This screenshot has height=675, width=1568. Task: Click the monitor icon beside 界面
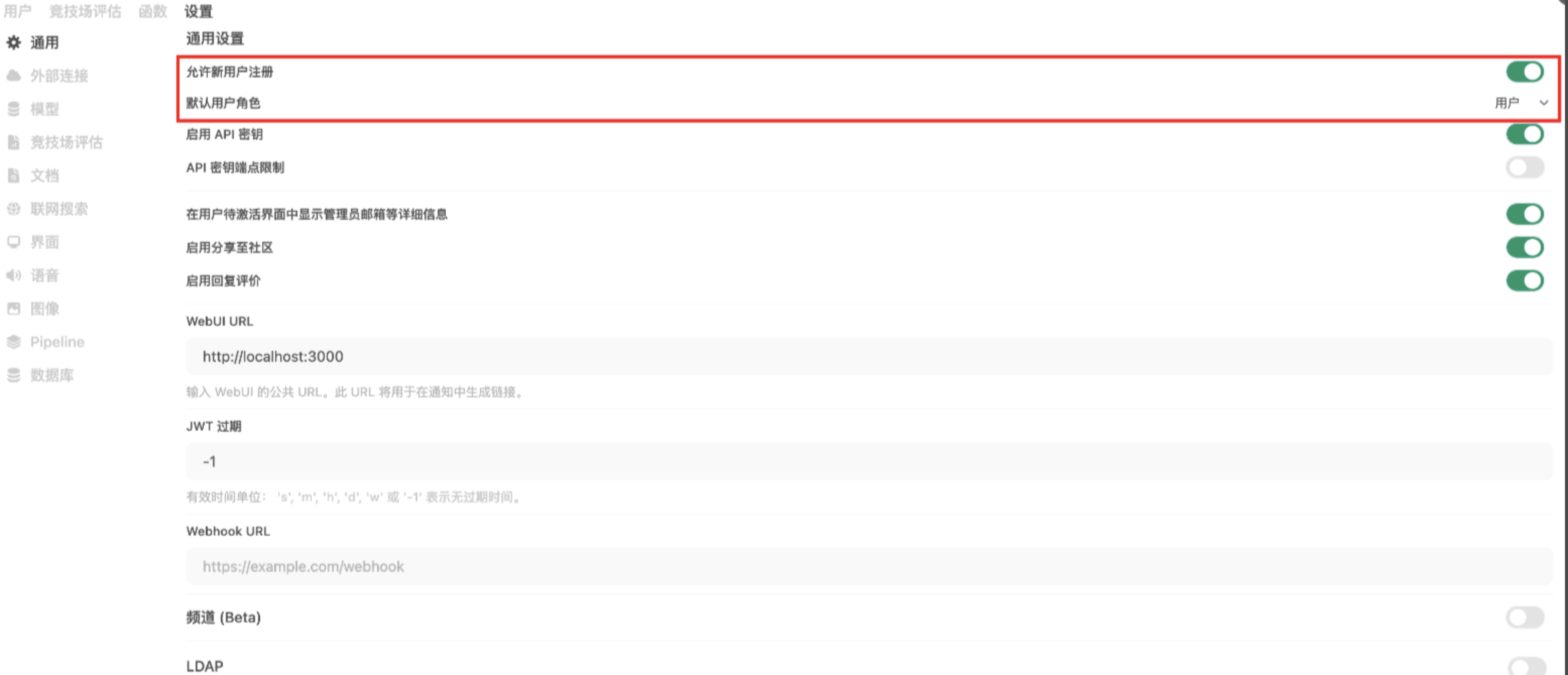pyautogui.click(x=14, y=243)
